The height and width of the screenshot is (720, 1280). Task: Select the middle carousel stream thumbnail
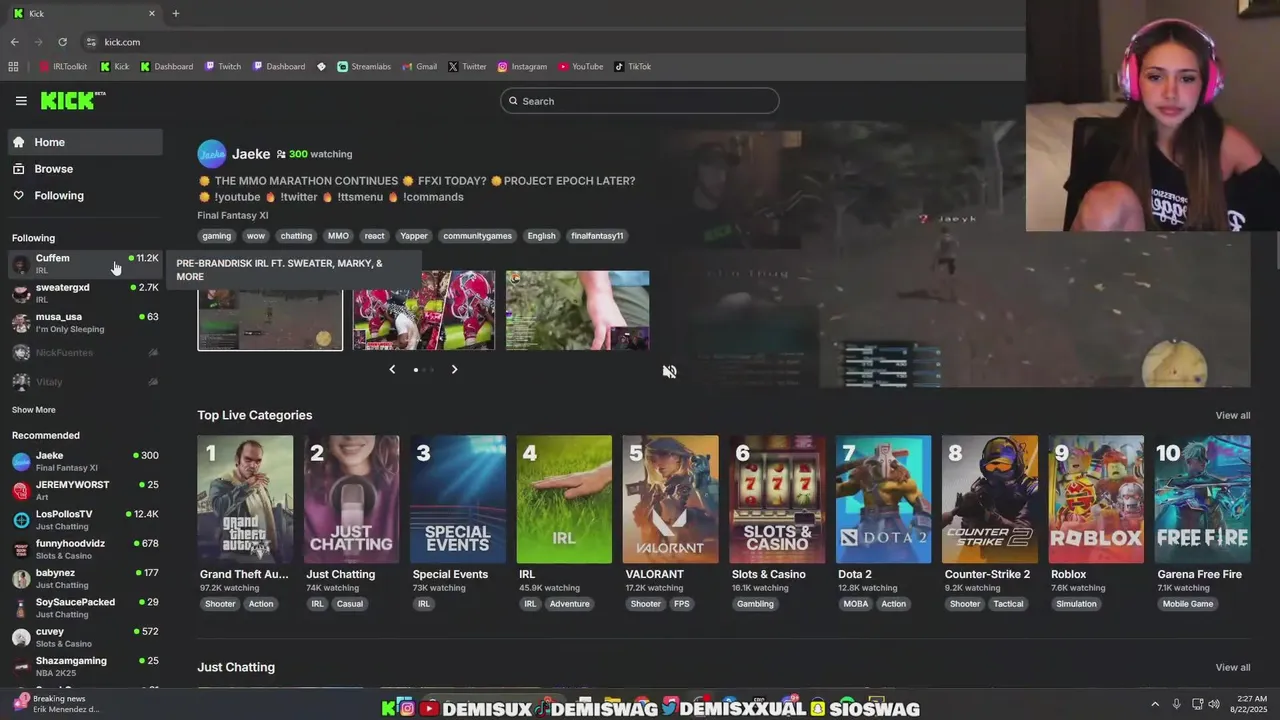[424, 311]
